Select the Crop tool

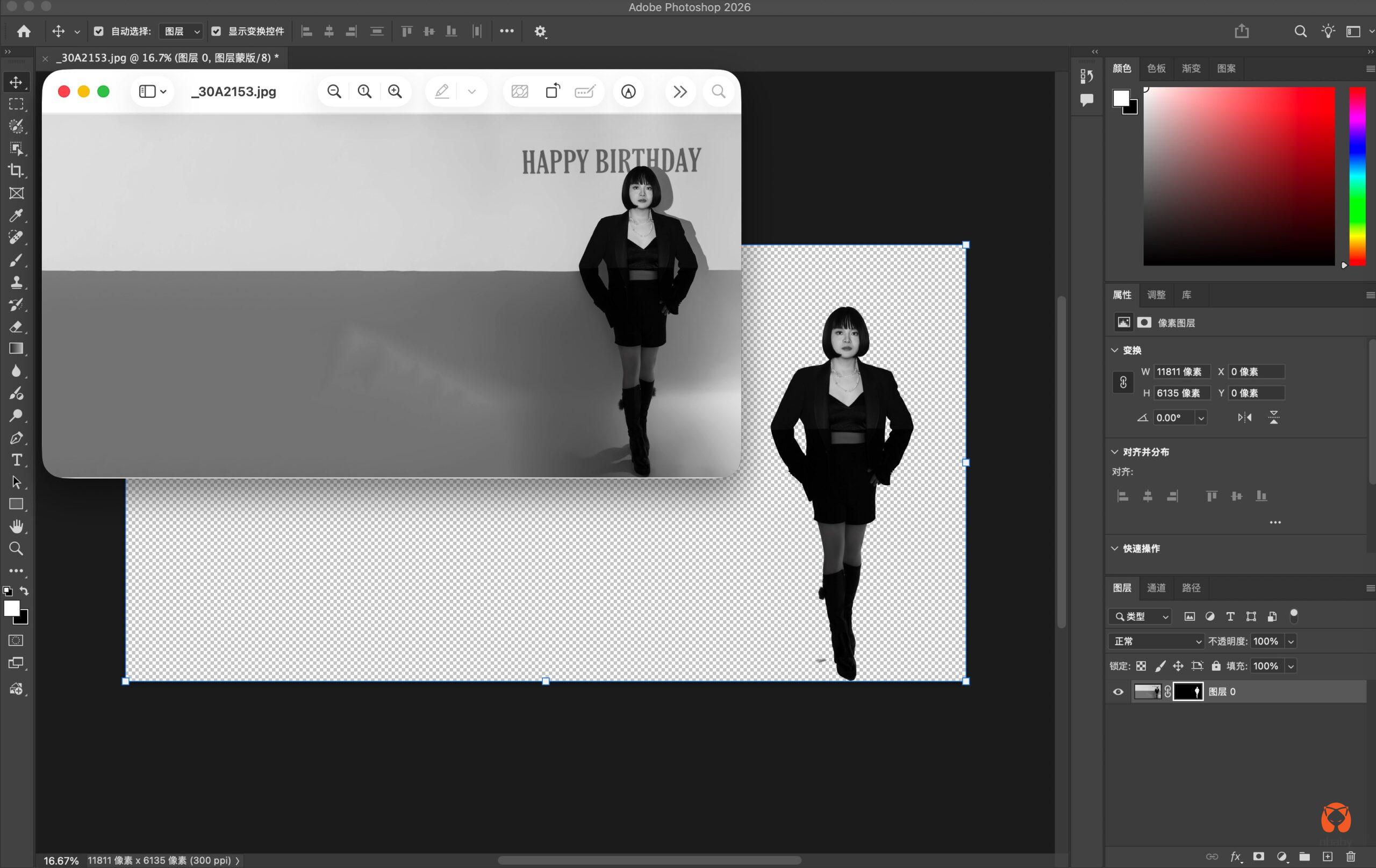tap(16, 170)
